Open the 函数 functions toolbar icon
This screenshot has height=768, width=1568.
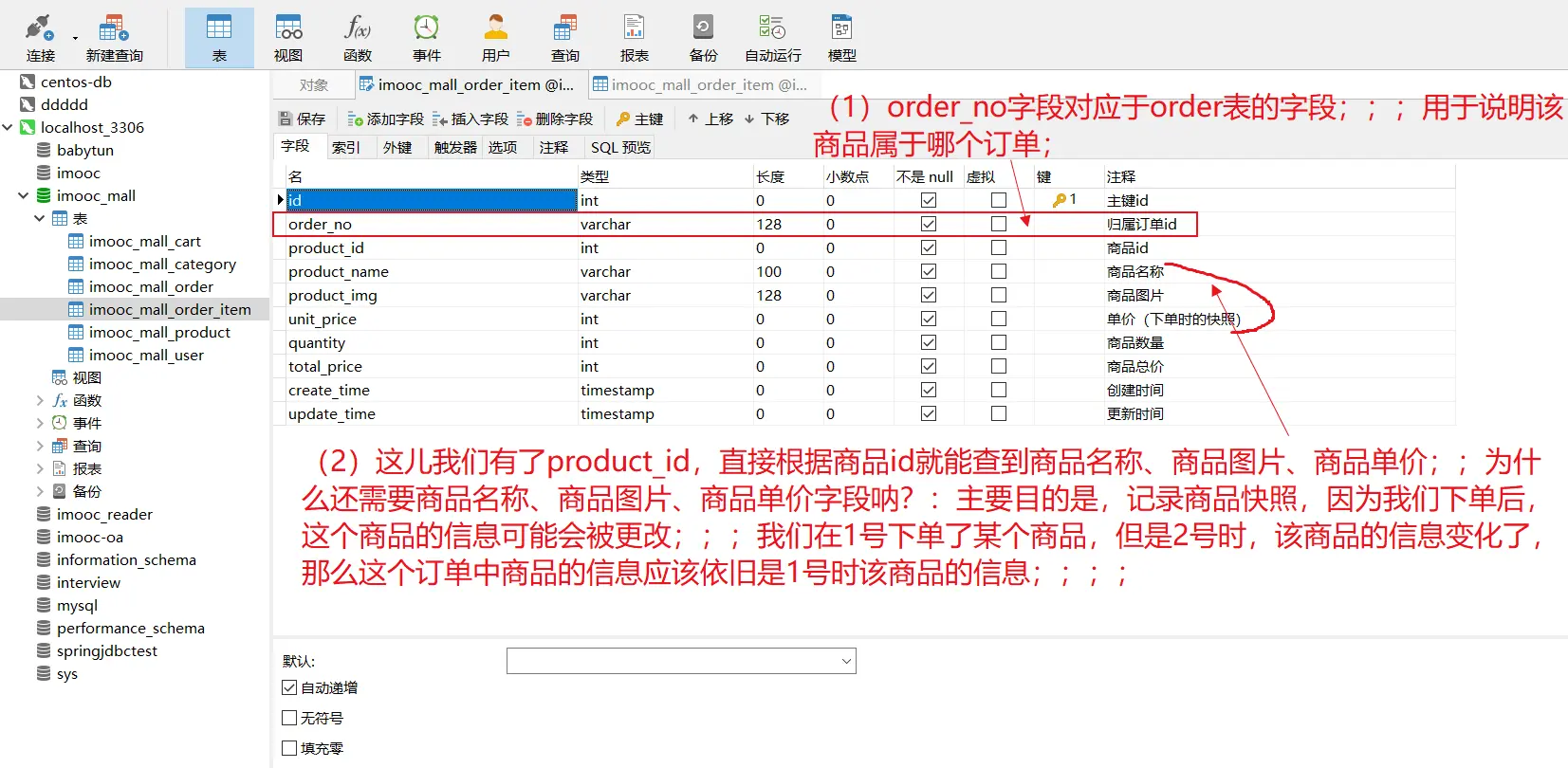pyautogui.click(x=358, y=38)
